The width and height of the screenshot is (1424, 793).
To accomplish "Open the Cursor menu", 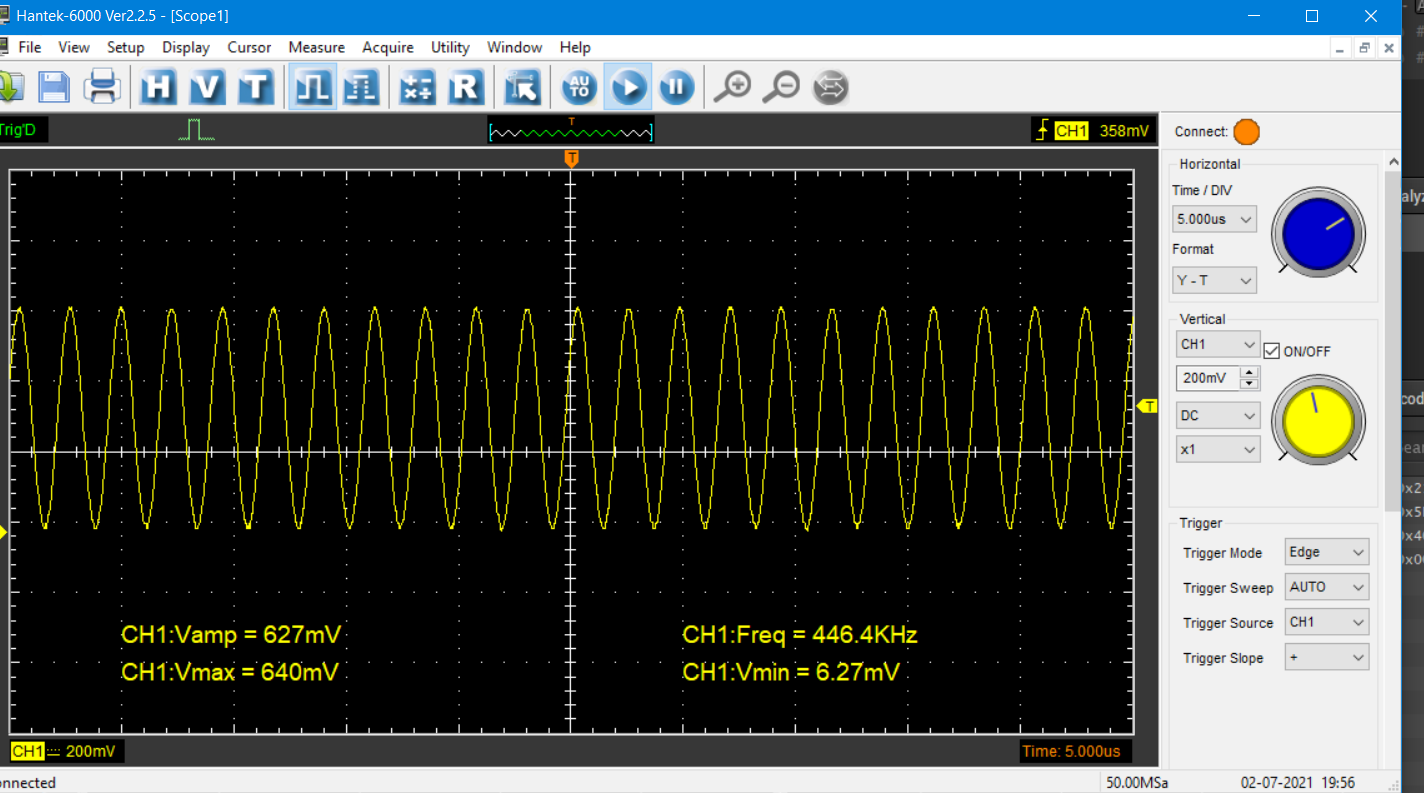I will point(249,47).
